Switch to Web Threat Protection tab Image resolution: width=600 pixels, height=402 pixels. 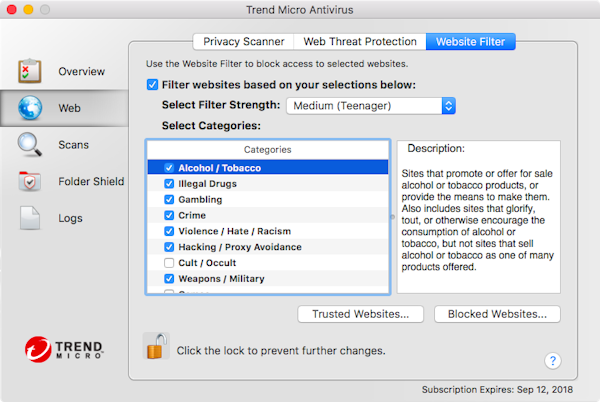(x=361, y=42)
